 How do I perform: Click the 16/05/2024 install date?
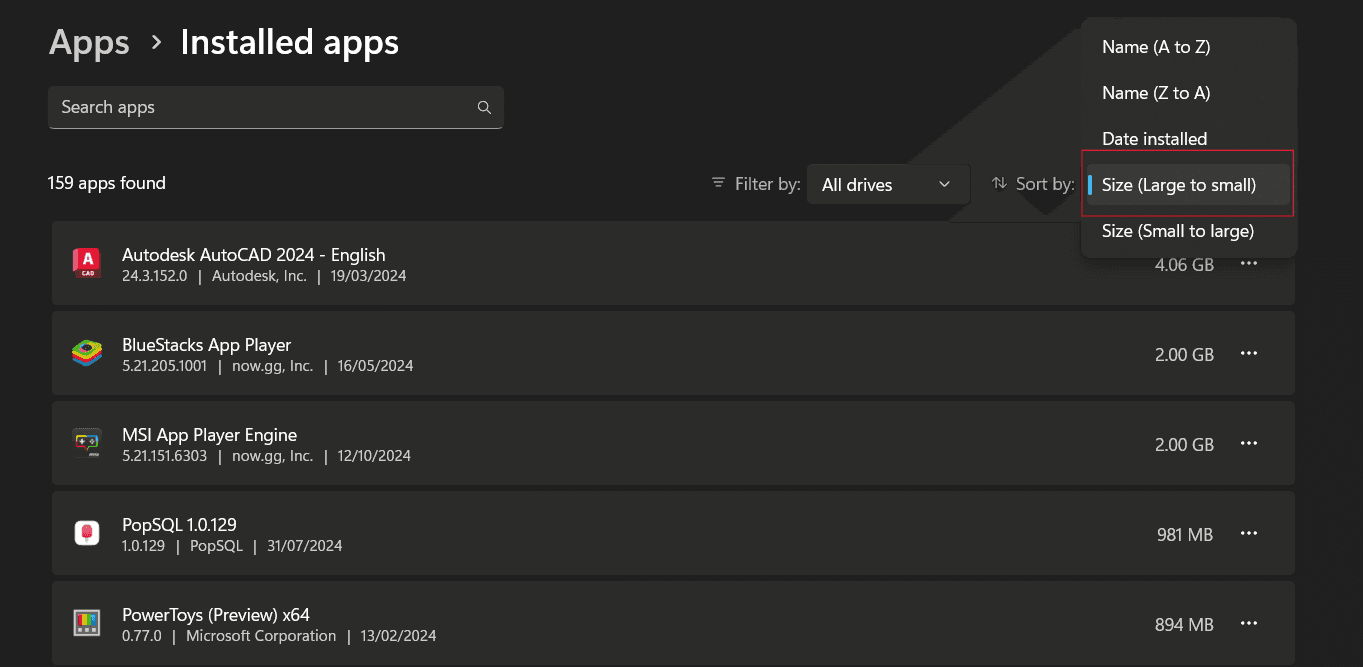(375, 366)
